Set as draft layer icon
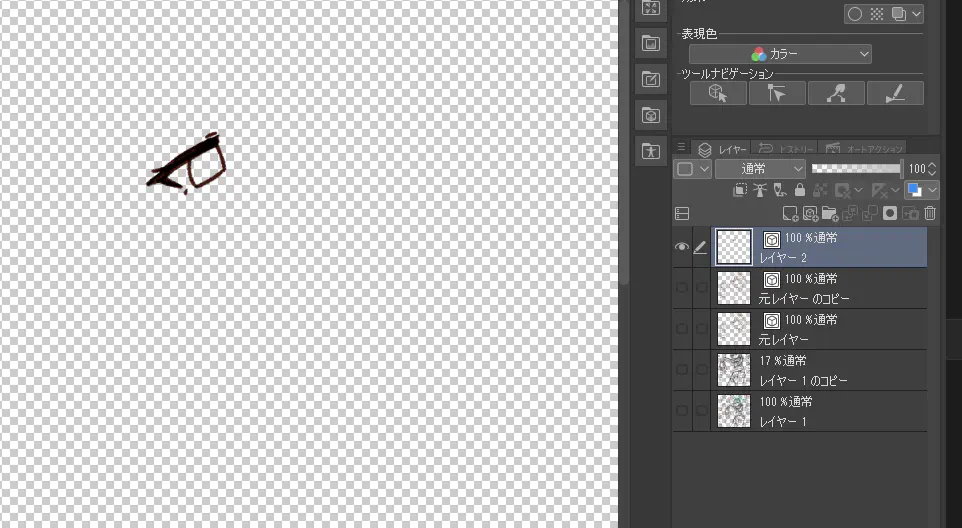Viewport: 962px width, 528px height. pos(780,190)
